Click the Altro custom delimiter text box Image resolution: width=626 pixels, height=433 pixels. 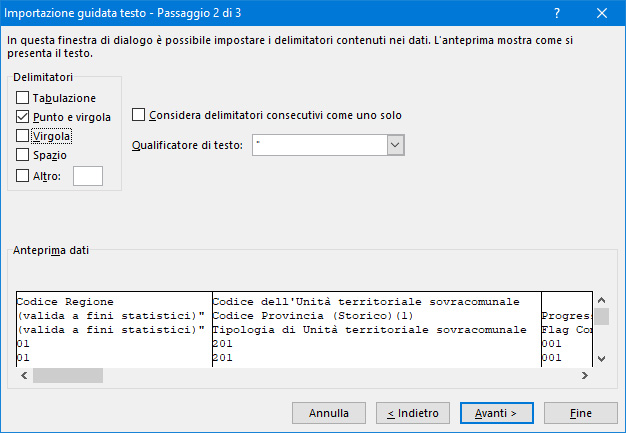(x=88, y=176)
